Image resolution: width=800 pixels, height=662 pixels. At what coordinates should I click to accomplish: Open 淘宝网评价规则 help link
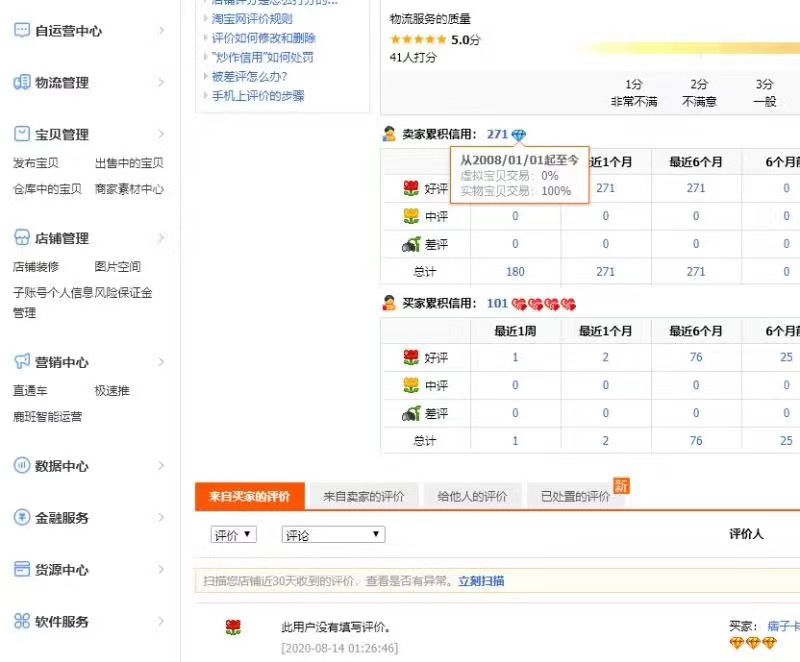pyautogui.click(x=252, y=19)
